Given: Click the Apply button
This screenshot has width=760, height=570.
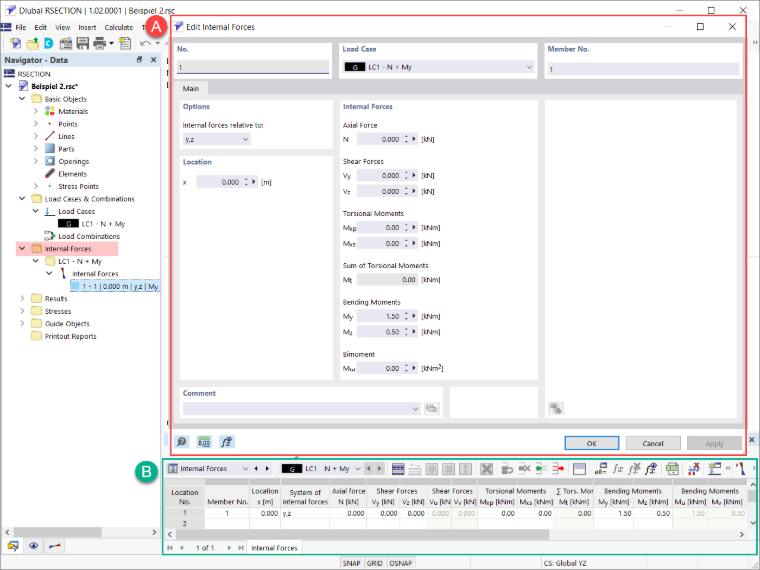Looking at the screenshot, I should (714, 443).
